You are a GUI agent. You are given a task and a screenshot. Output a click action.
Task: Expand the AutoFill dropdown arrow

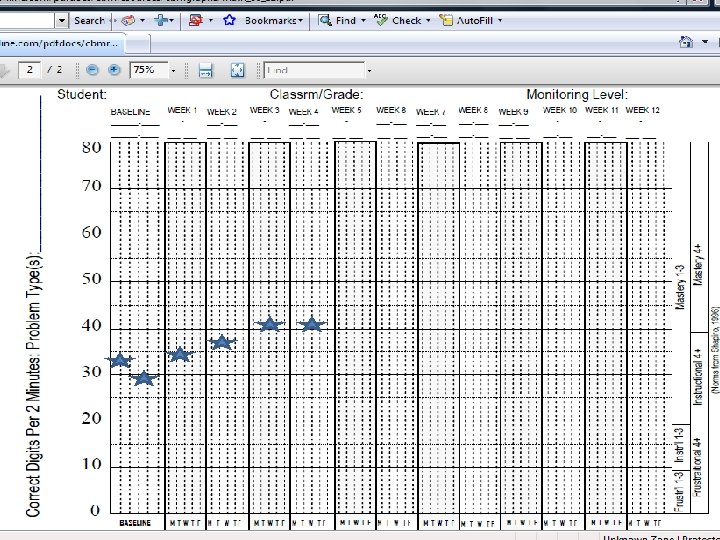click(500, 21)
